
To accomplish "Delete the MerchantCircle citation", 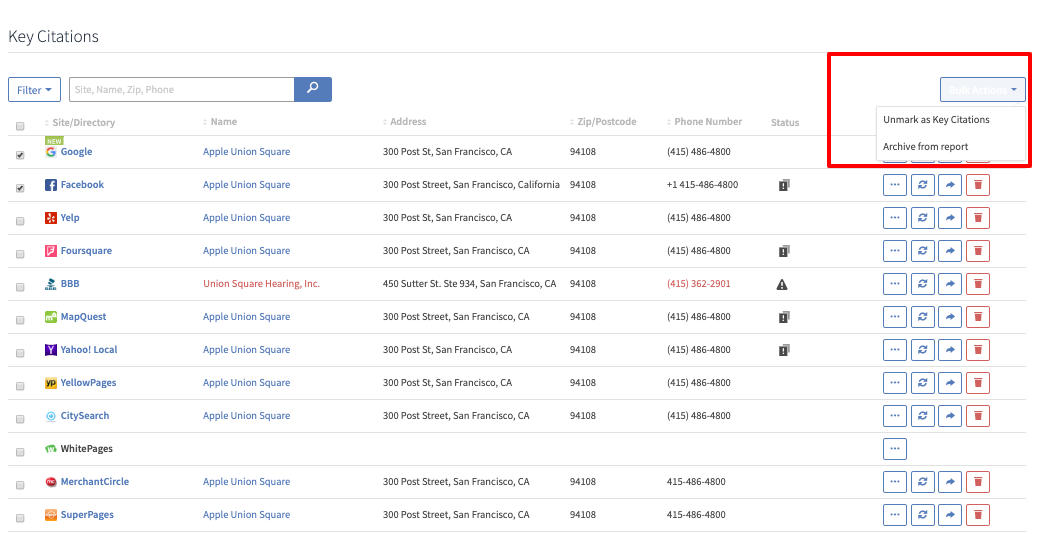I will [x=978, y=482].
